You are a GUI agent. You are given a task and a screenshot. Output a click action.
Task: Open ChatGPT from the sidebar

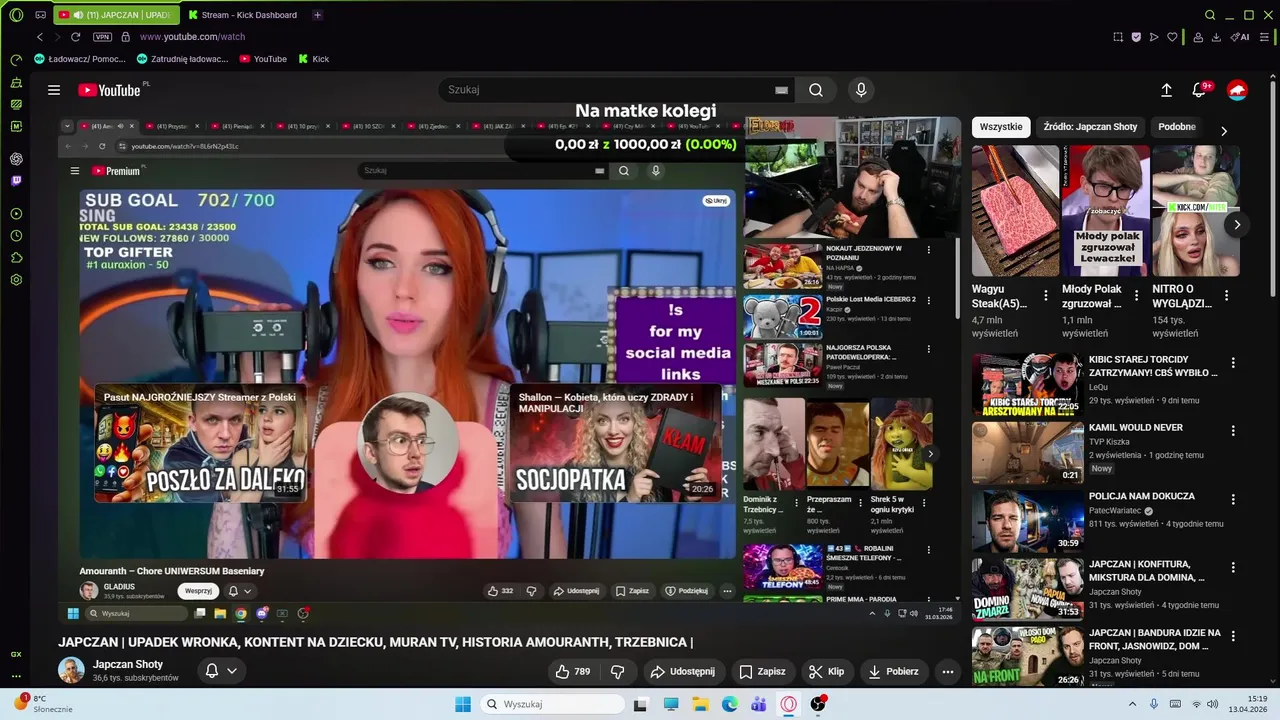[16, 159]
